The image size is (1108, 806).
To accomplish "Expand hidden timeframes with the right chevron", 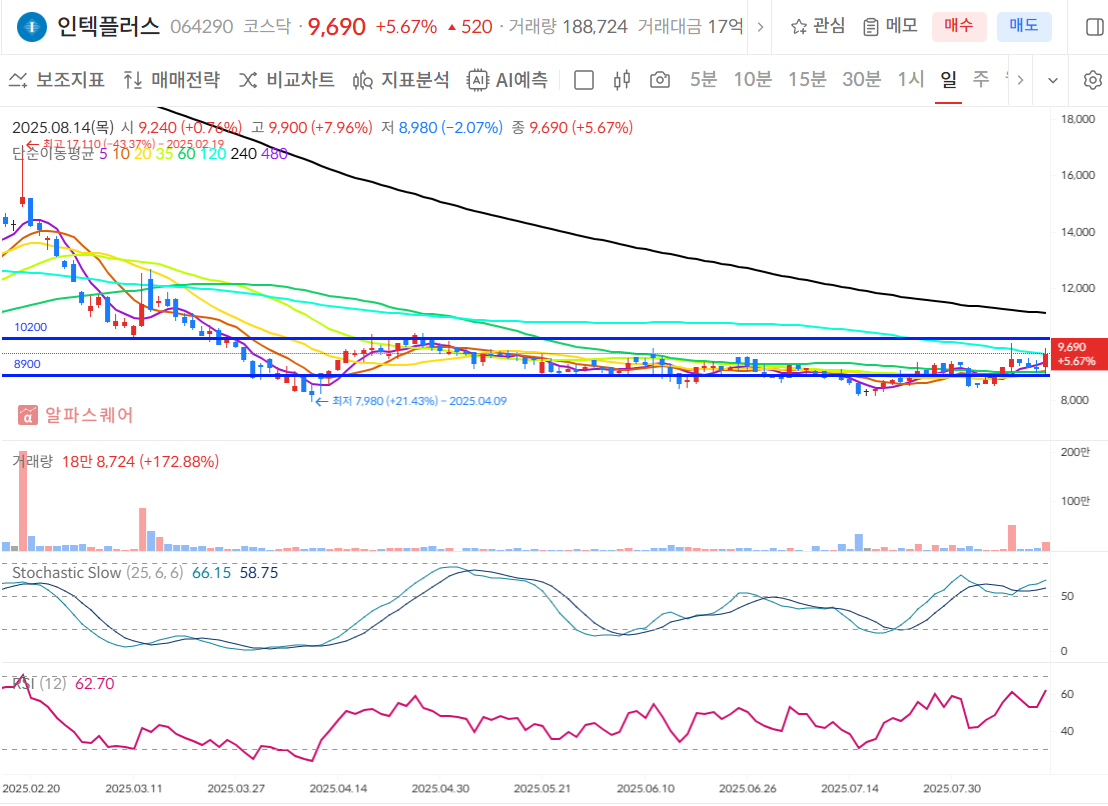I will click(1019, 80).
